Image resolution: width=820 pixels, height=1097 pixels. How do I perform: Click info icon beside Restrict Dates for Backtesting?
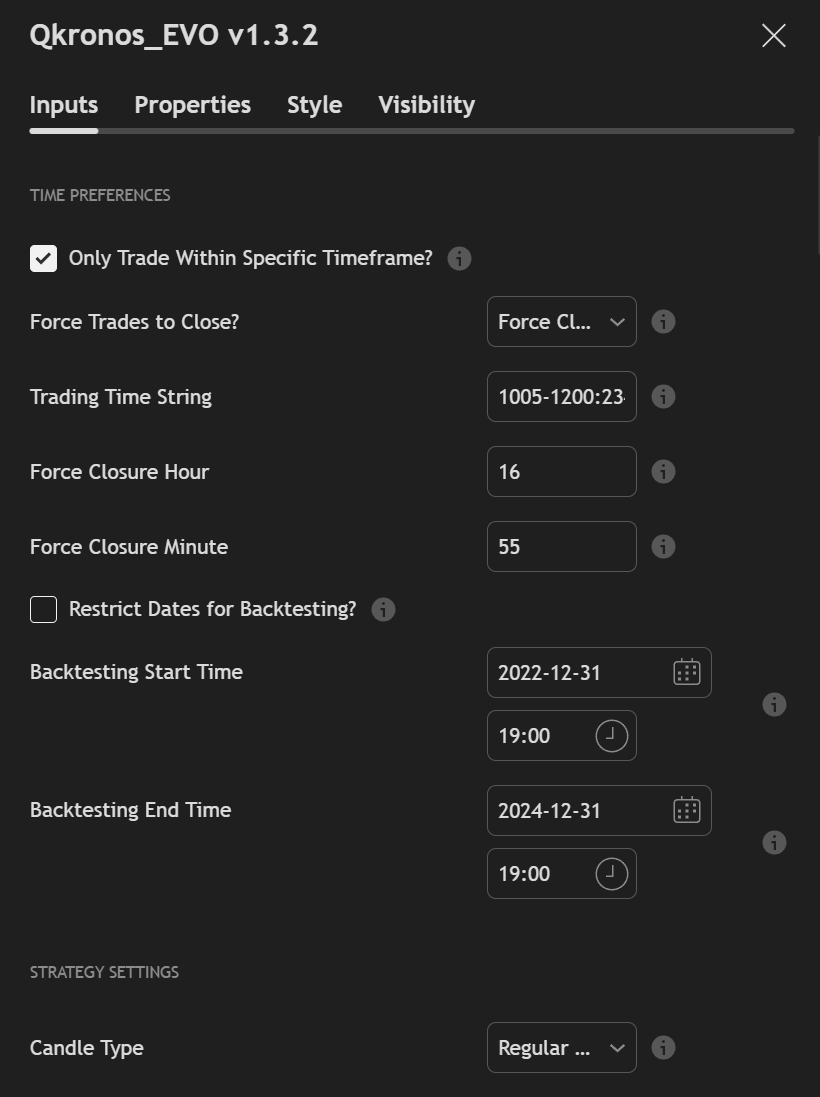[x=383, y=609]
